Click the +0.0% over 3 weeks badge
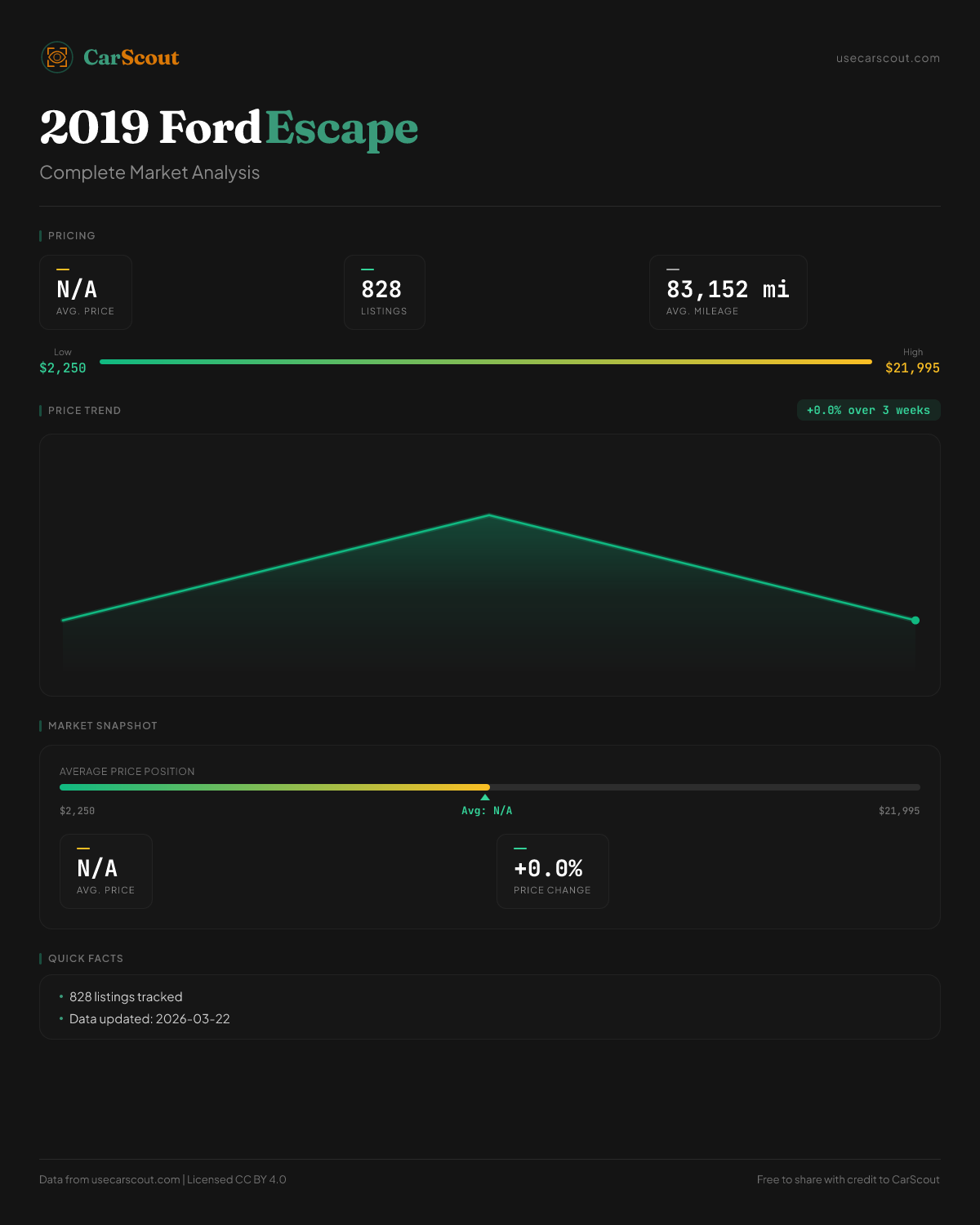Viewport: 980px width, 1225px height. pyautogui.click(x=868, y=410)
